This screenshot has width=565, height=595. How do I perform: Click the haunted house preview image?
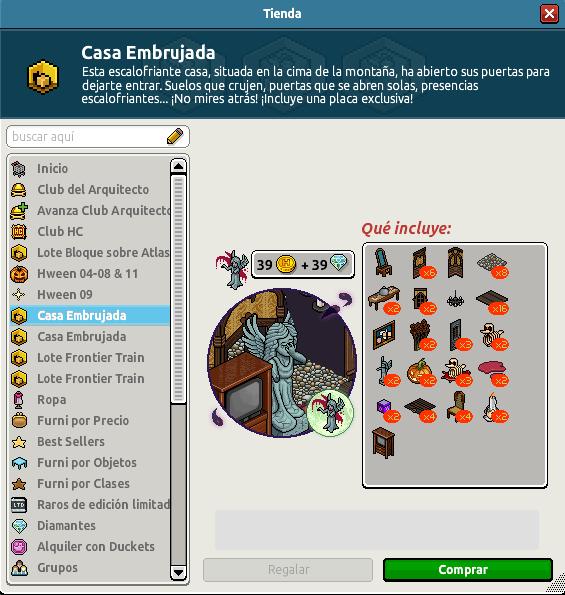point(282,363)
